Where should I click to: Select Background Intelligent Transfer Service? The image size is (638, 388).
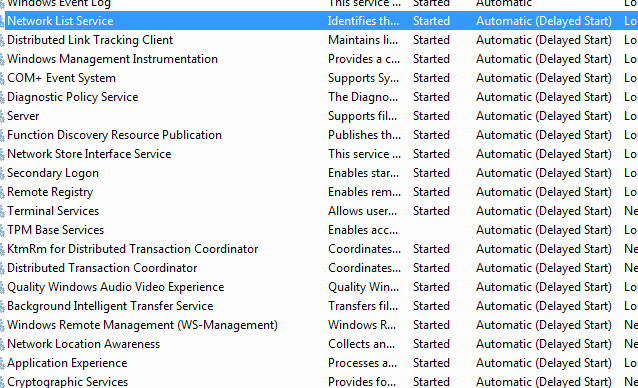pyautogui.click(x=110, y=306)
